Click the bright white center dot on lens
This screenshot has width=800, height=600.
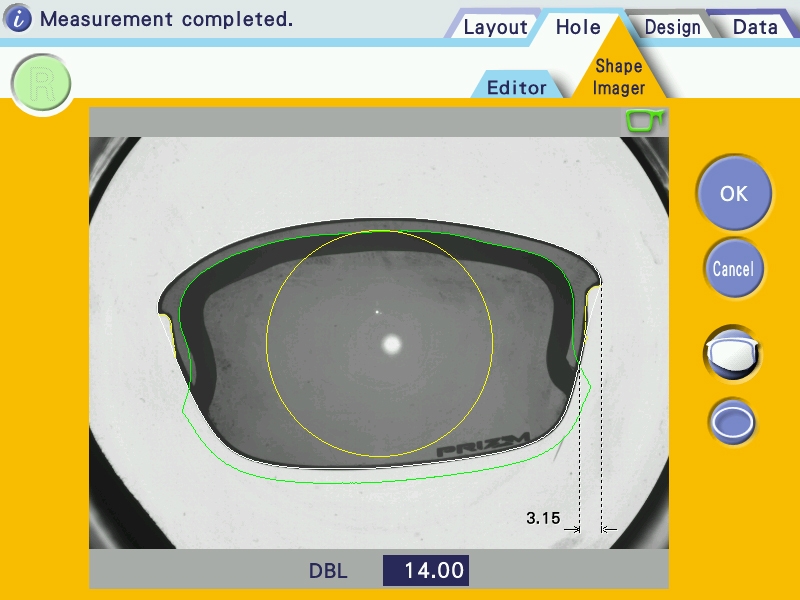(x=391, y=345)
